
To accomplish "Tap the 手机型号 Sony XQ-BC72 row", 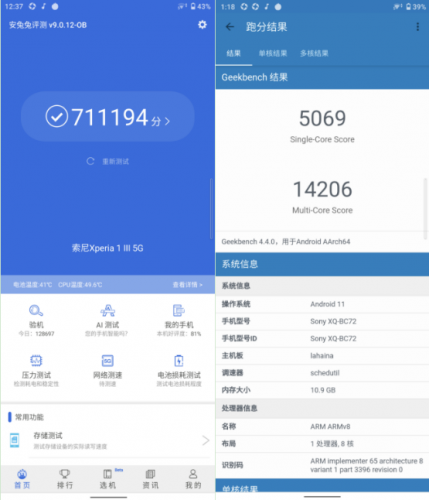I will [x=322, y=321].
